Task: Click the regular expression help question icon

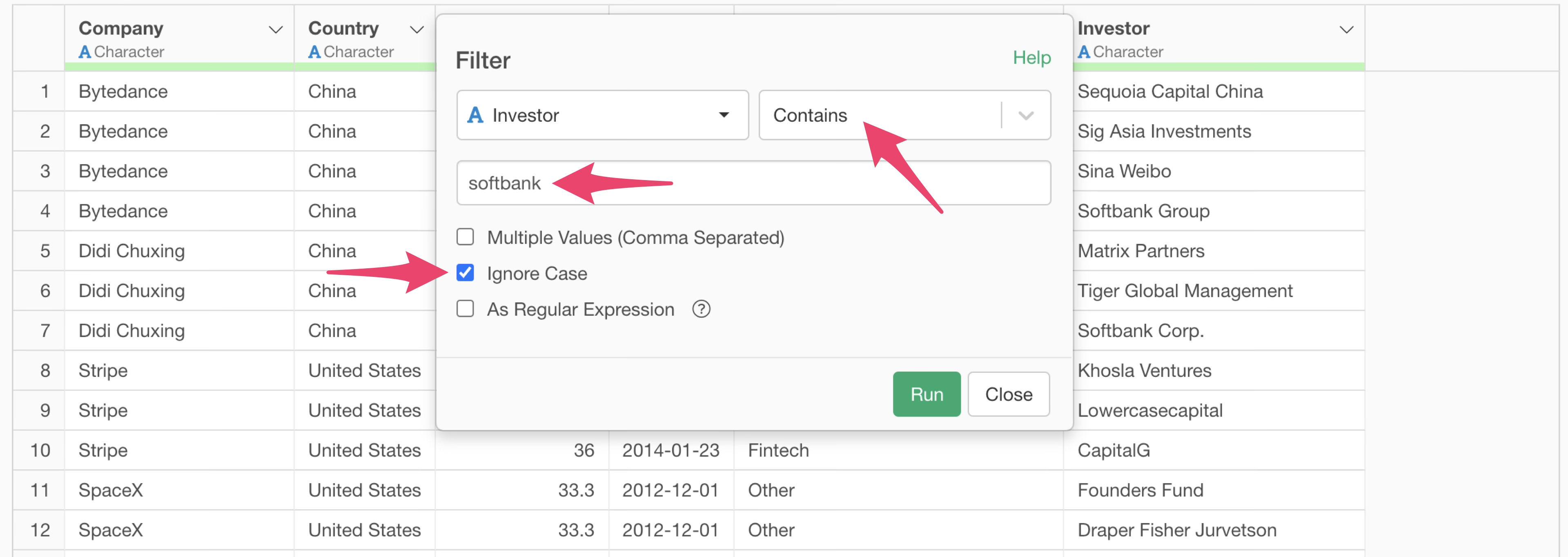Action: coord(701,309)
